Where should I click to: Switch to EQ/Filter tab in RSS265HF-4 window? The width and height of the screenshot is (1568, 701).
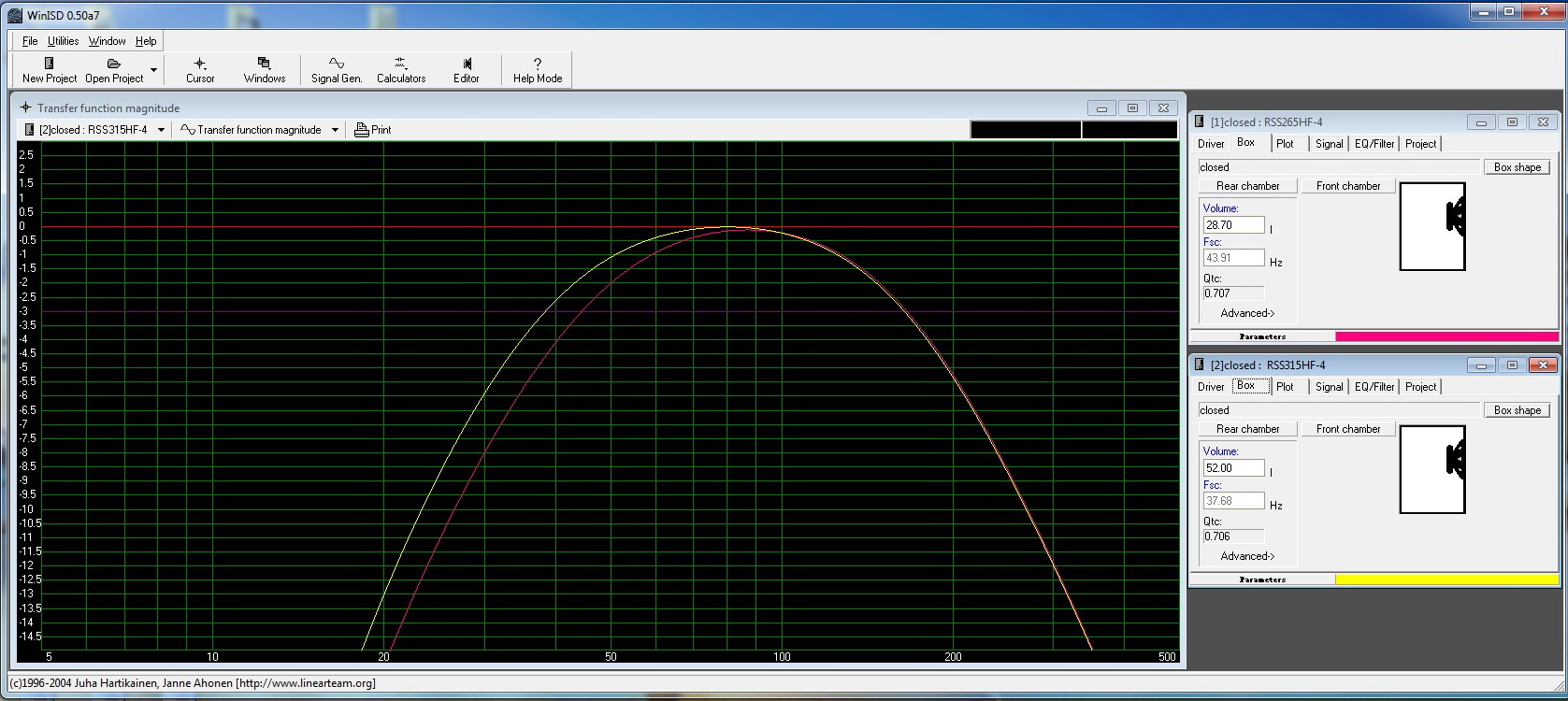pos(1374,144)
